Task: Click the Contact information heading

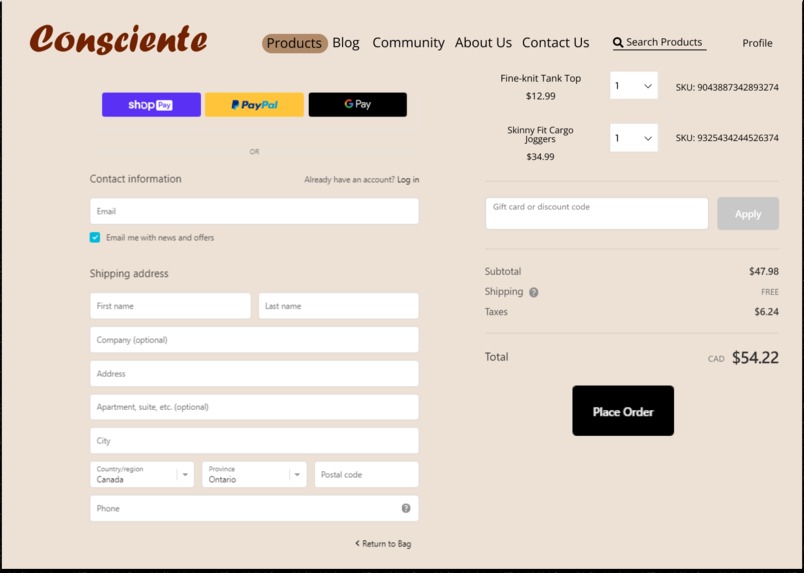Action: tap(135, 179)
